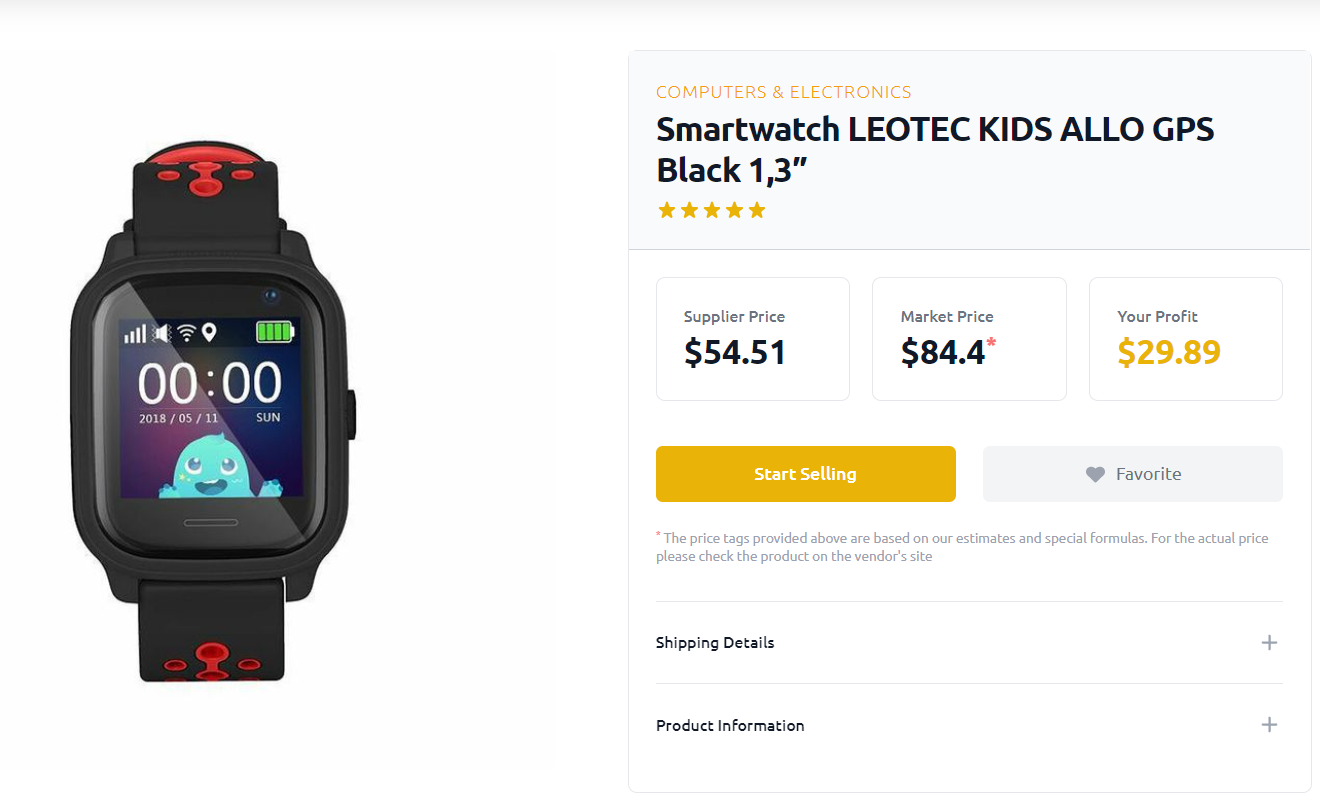Viewport: 1320px width, 799px height.
Task: Click the red asterisk beside Market Price
Action: click(992, 342)
